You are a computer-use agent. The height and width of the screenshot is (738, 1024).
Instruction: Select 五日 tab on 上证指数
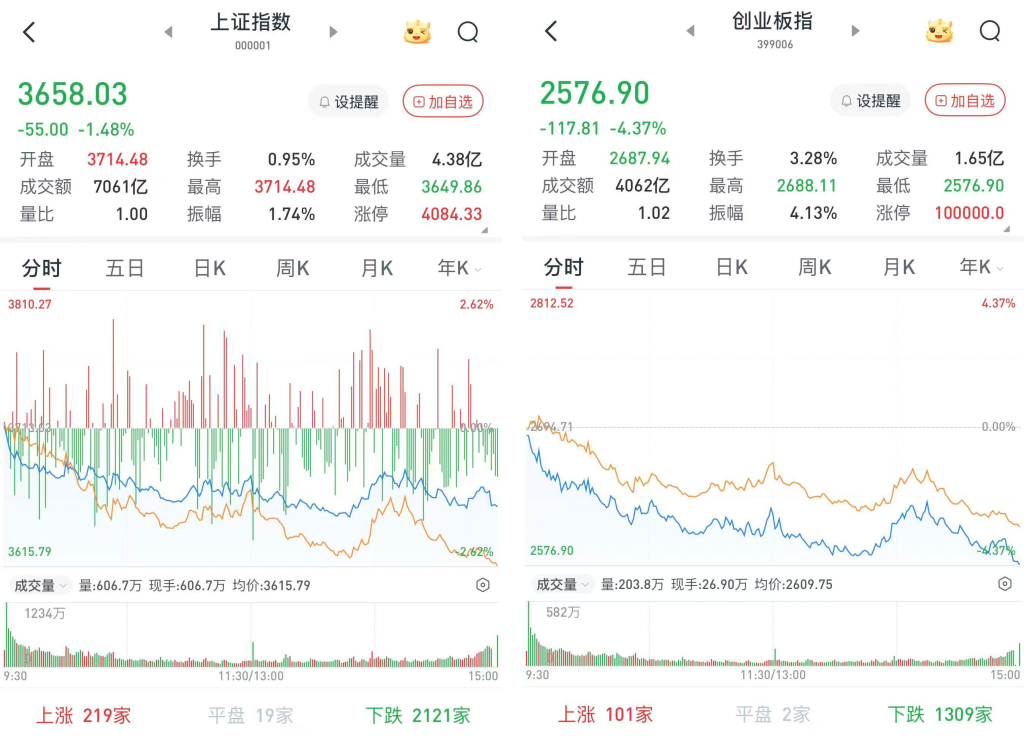[125, 268]
